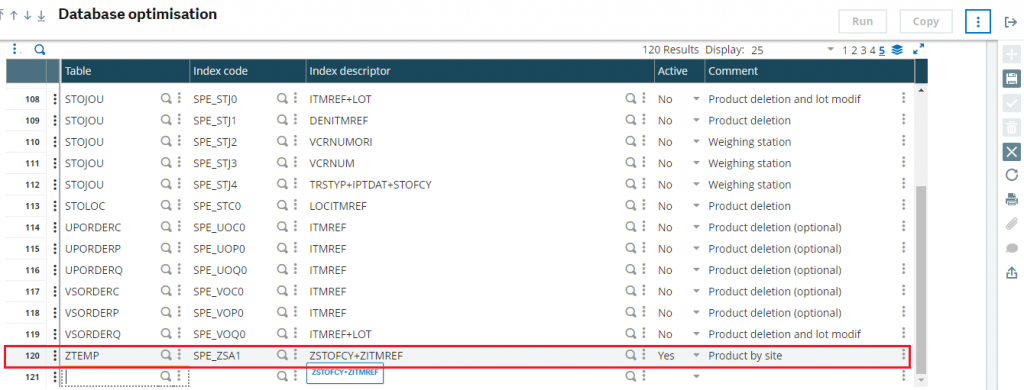Open row 113 actions menu
The width and height of the screenshot is (1024, 390).
point(55,206)
